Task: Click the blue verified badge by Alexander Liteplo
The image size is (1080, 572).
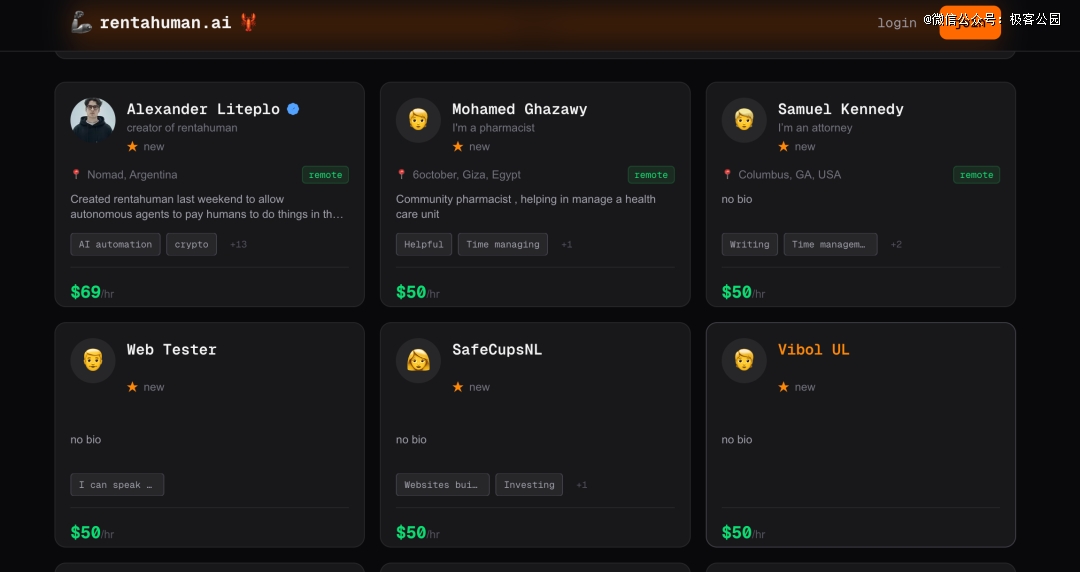Action: [293, 109]
